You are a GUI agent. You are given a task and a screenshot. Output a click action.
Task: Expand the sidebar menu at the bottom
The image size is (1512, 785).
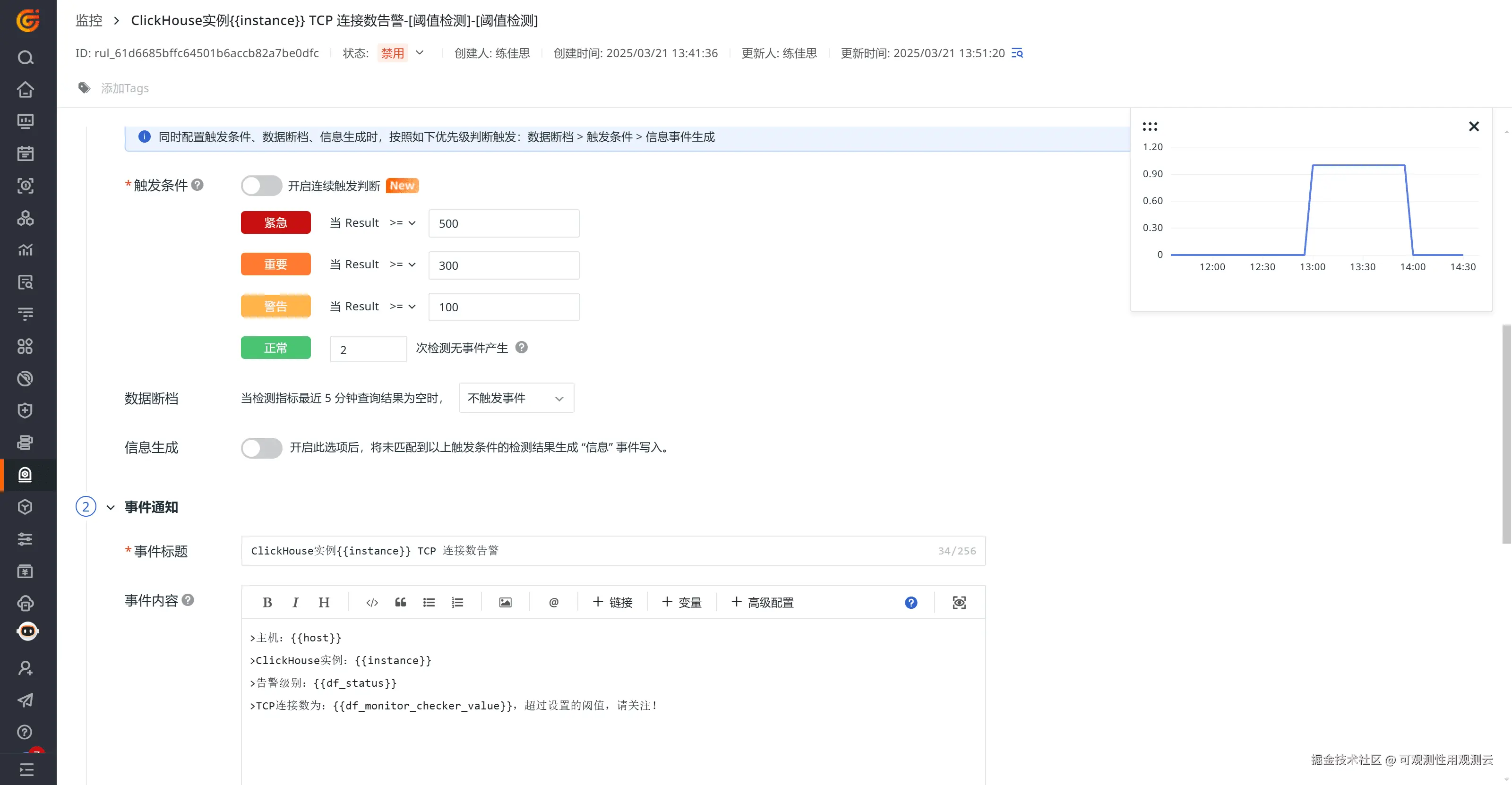[x=26, y=769]
